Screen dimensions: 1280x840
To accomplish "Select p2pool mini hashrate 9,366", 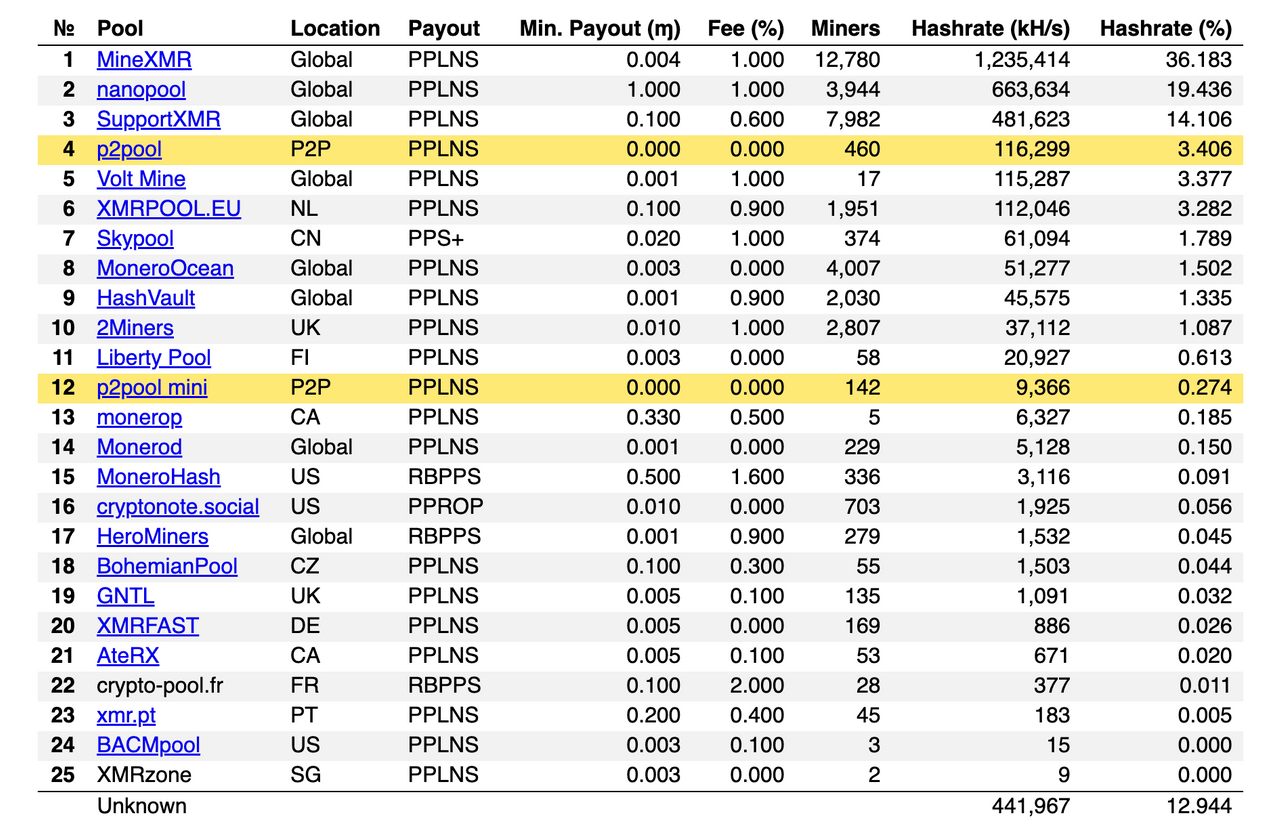I will click(1042, 388).
